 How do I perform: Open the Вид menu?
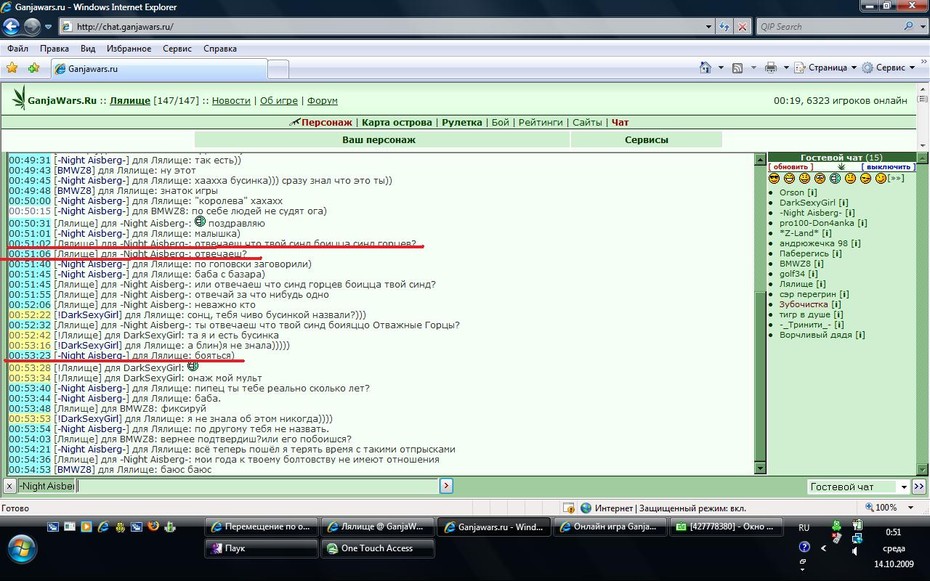[88, 49]
